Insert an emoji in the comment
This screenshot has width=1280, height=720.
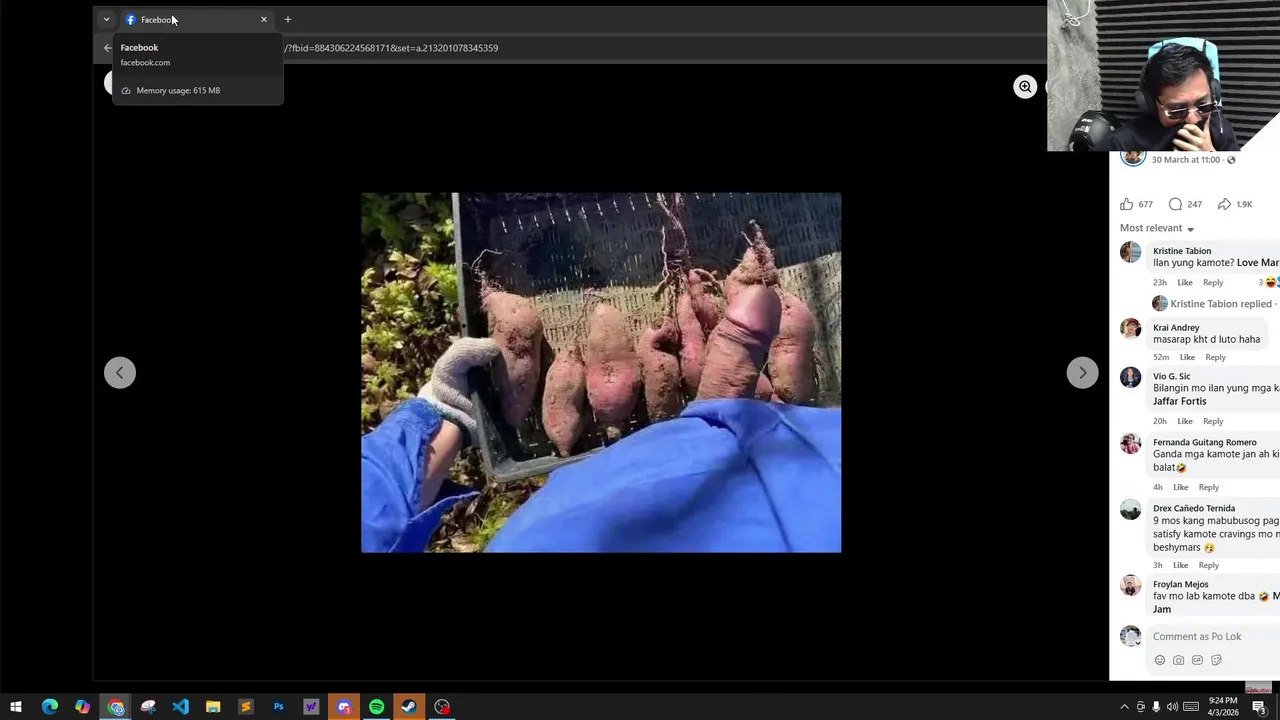tap(1160, 660)
